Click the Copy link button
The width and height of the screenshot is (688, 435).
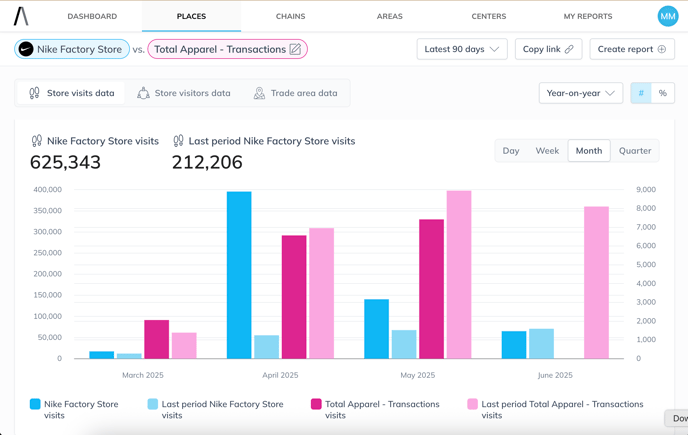548,49
